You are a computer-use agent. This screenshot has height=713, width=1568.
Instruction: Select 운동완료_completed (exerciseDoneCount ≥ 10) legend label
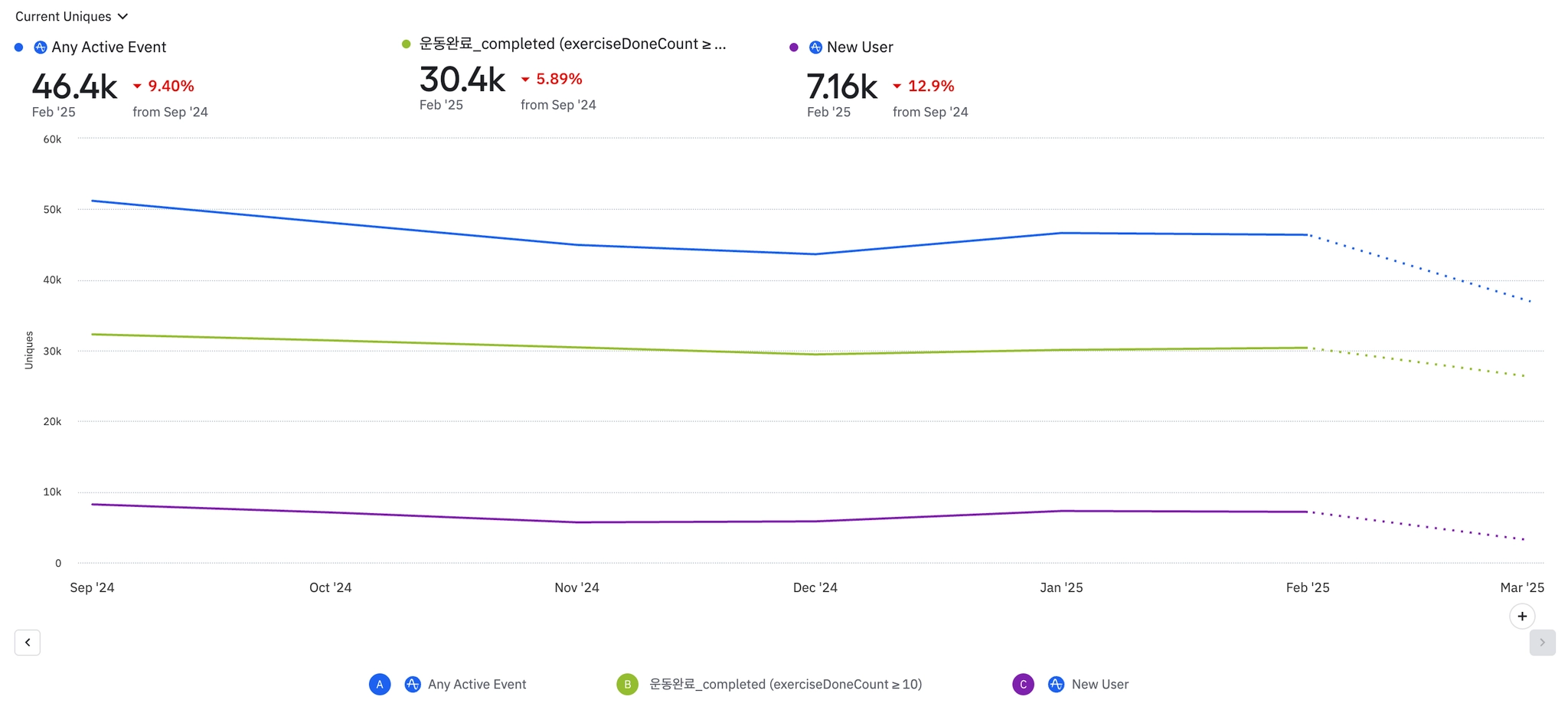pyautogui.click(x=786, y=685)
